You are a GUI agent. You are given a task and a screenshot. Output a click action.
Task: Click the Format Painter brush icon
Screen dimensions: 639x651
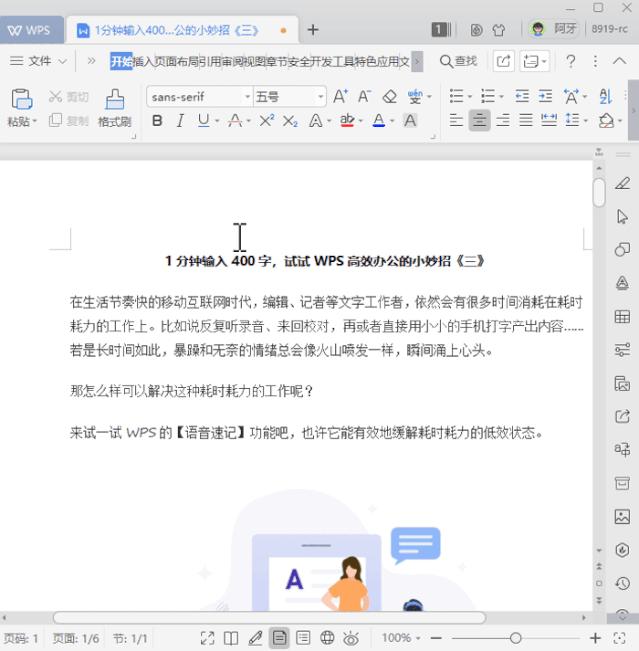coord(115,99)
